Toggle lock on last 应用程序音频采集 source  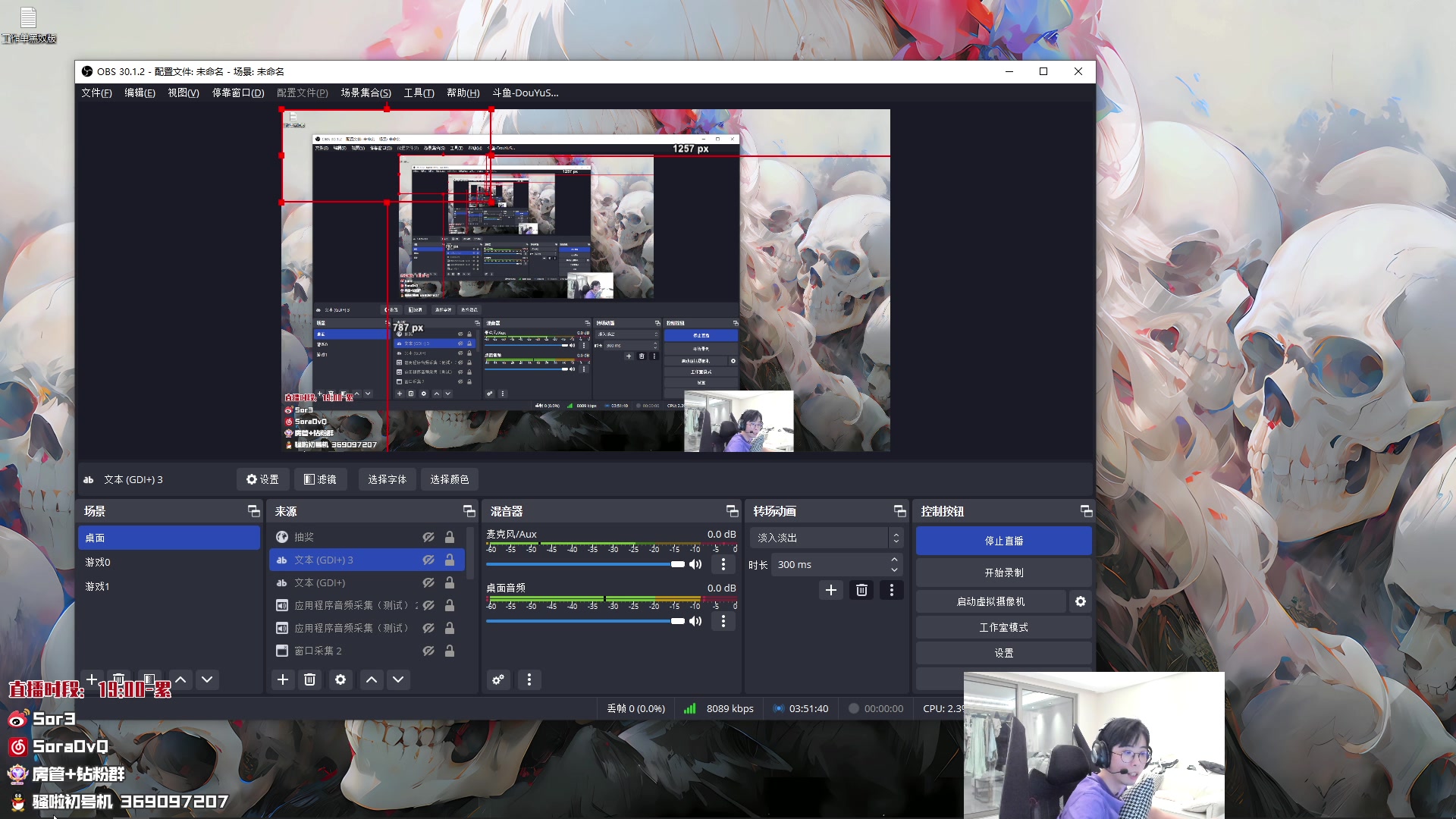(450, 628)
